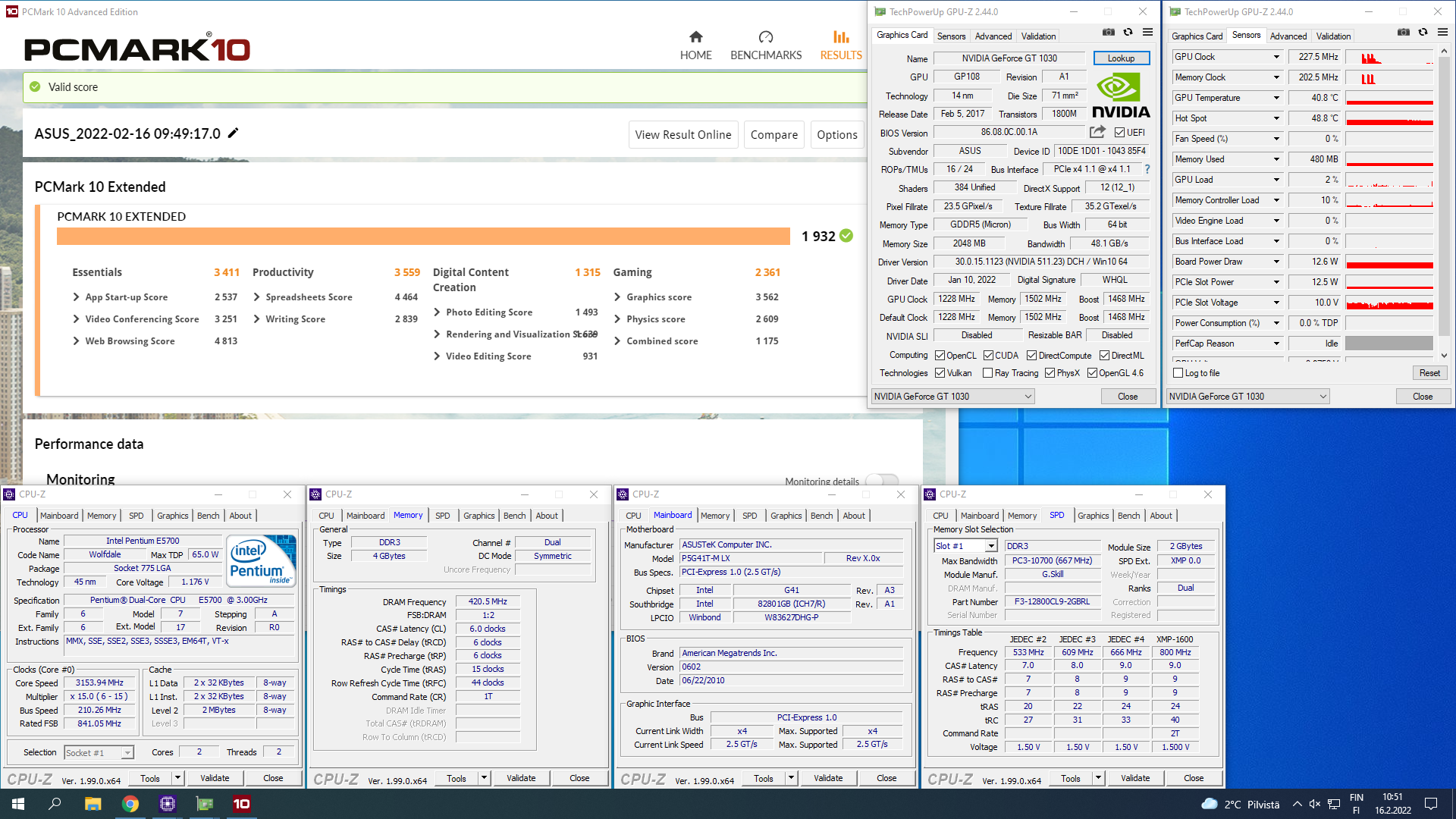Click the volume icon in the tray
This screenshot has height=819, width=1456.
[1315, 805]
